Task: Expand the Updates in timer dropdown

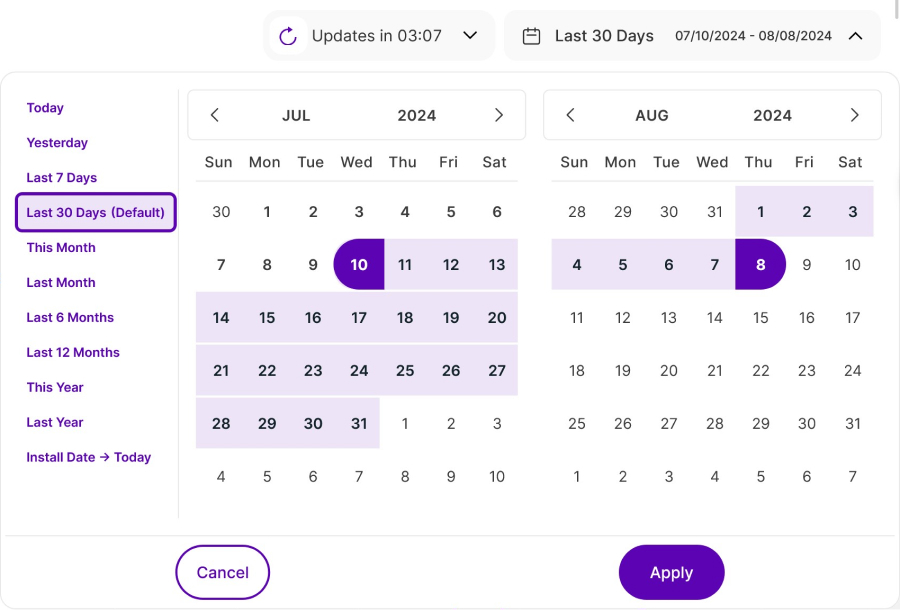Action: [x=470, y=36]
